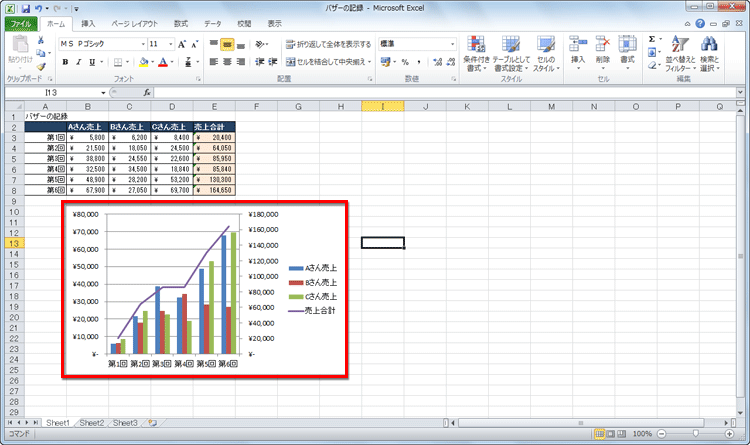Click the blue Help question mark icon
The image size is (750, 445).
pos(702,23)
